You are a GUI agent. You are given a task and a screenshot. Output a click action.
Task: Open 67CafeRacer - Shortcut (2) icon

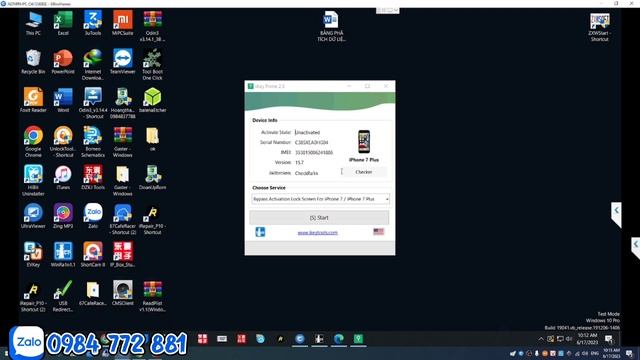click(122, 219)
